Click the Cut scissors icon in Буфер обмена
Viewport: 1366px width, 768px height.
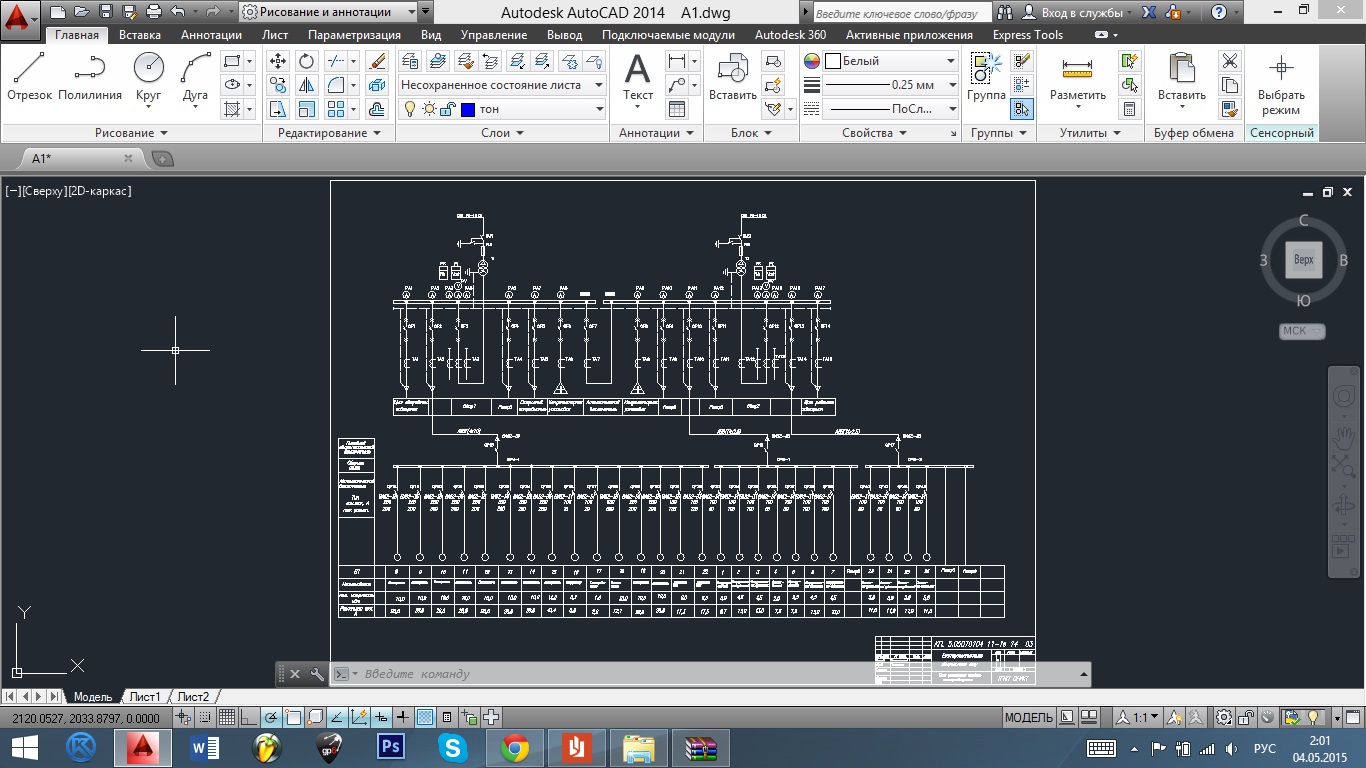pyautogui.click(x=1230, y=61)
